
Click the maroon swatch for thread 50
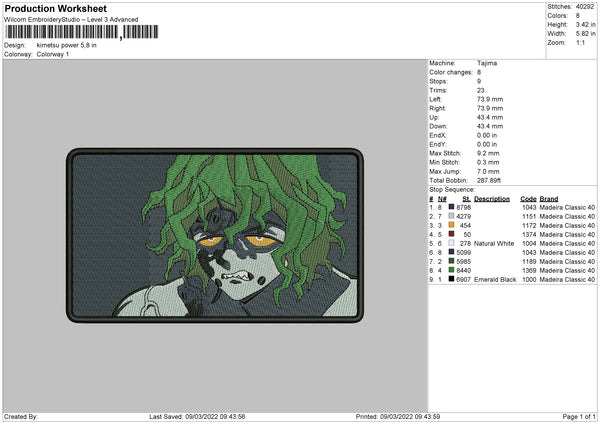[x=451, y=234]
